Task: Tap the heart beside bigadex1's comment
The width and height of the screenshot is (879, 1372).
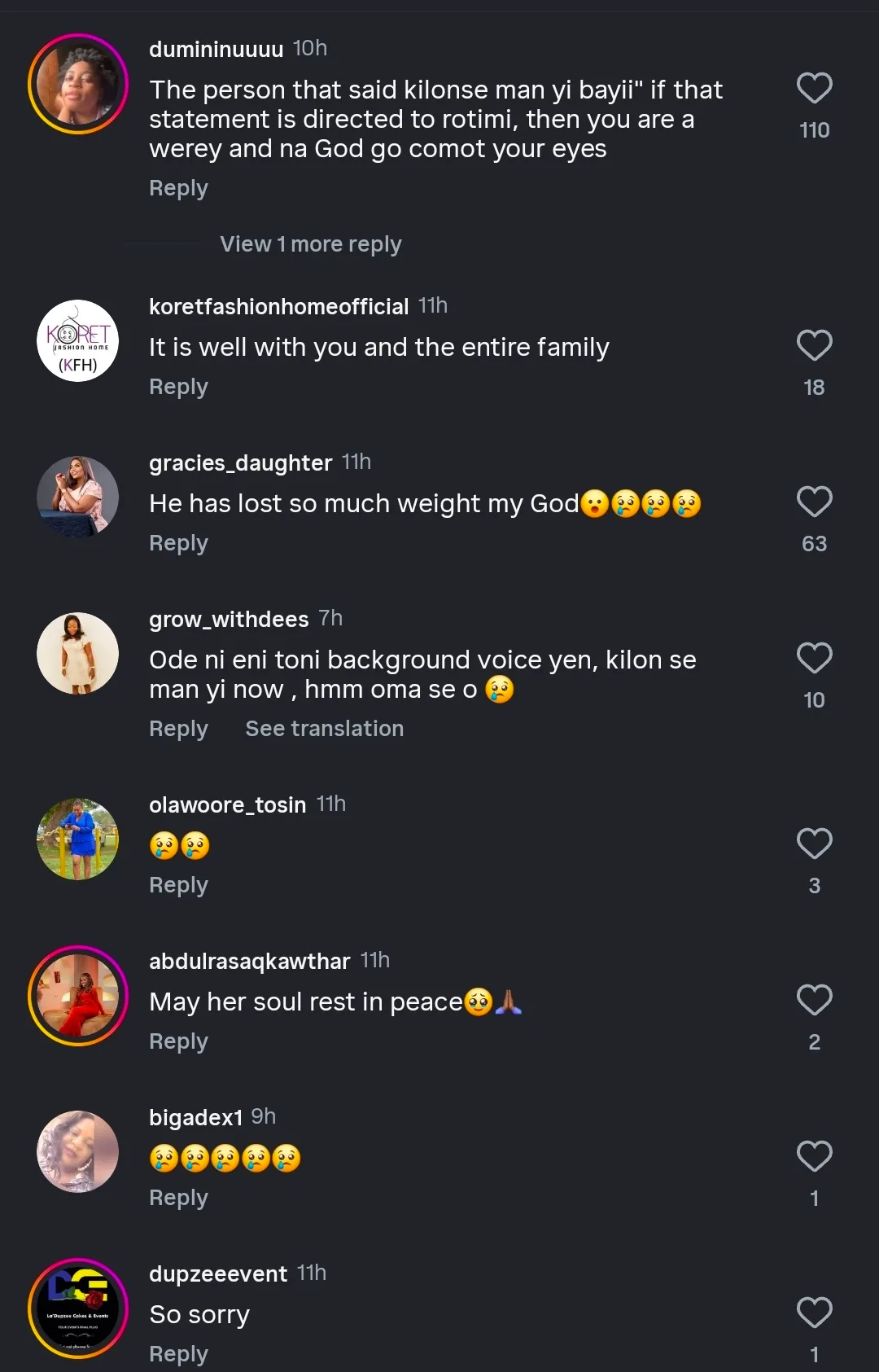Action: point(814,1157)
